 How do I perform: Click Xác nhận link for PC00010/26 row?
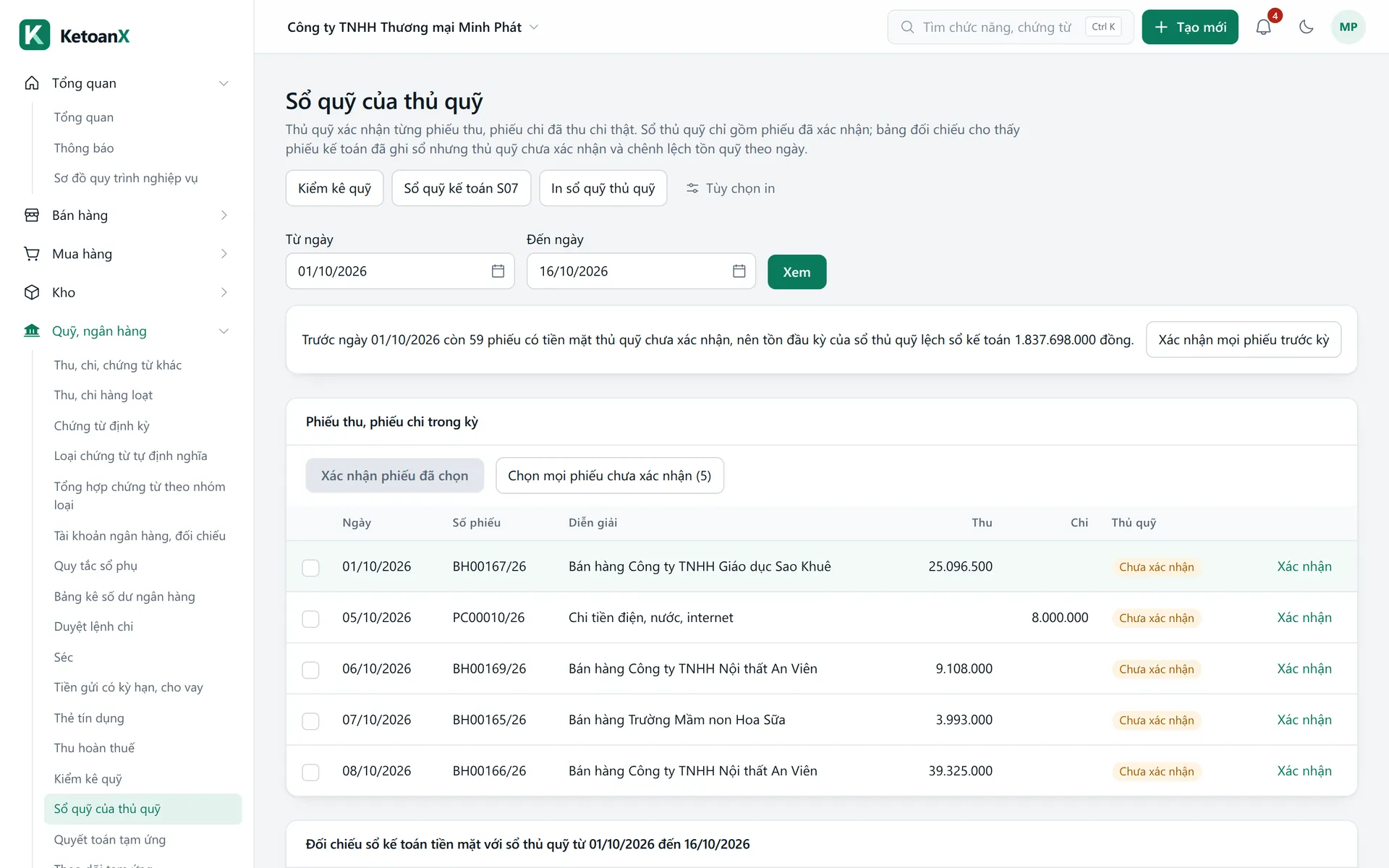coord(1304,618)
